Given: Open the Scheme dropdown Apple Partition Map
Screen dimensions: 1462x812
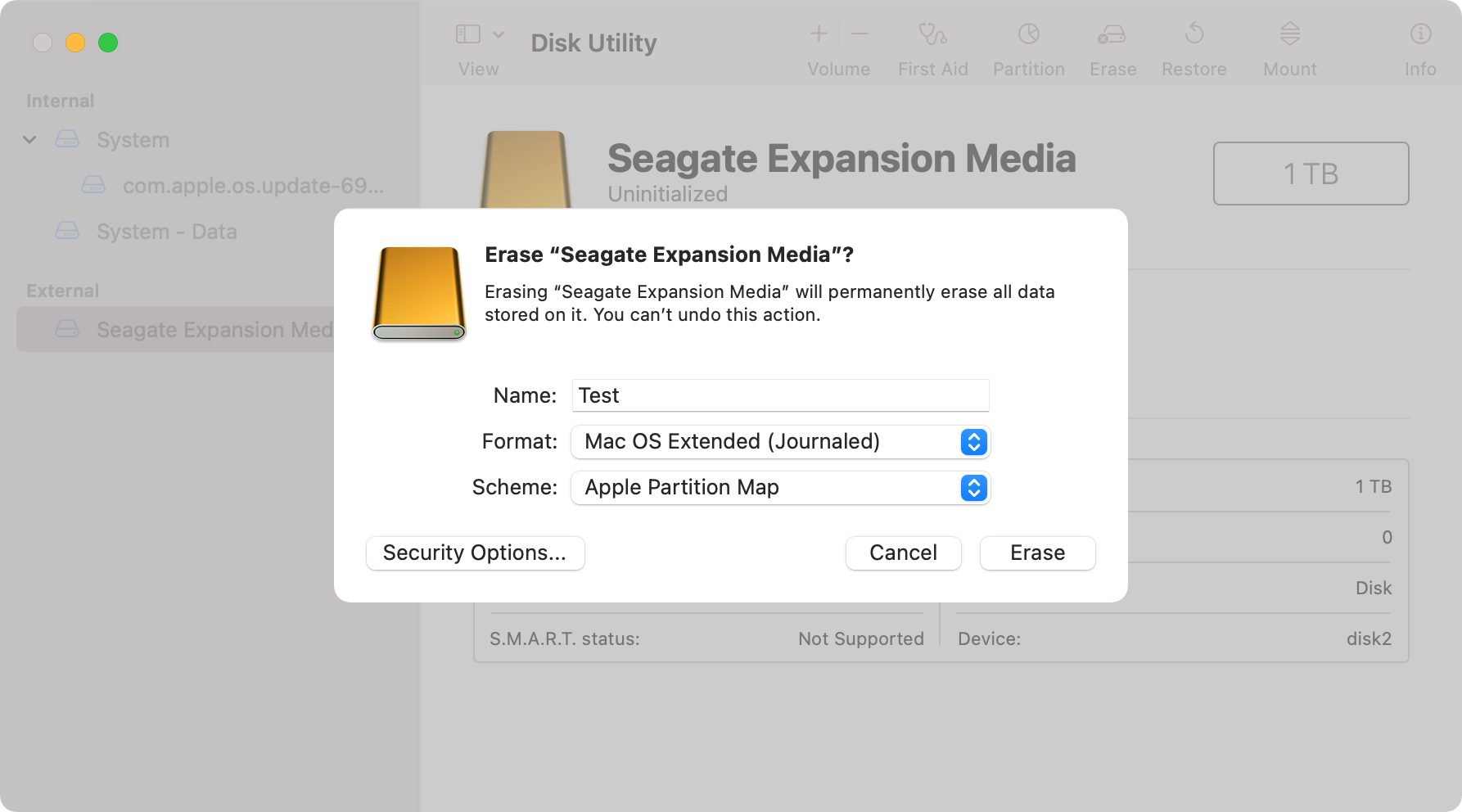Looking at the screenshot, I should 780,487.
